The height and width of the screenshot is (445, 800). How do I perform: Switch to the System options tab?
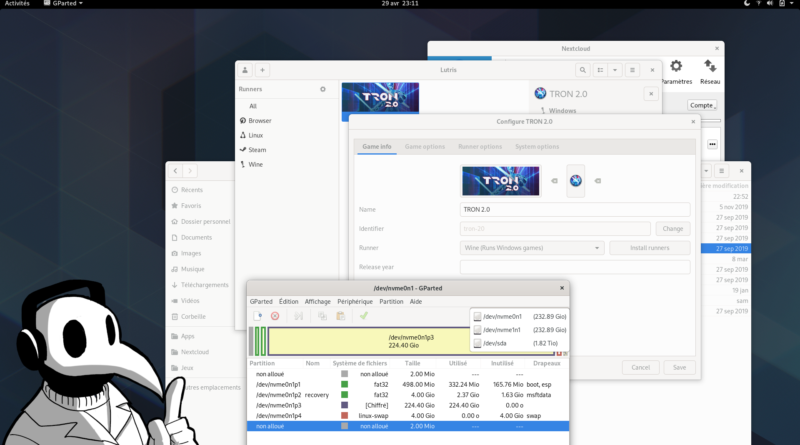pos(537,146)
